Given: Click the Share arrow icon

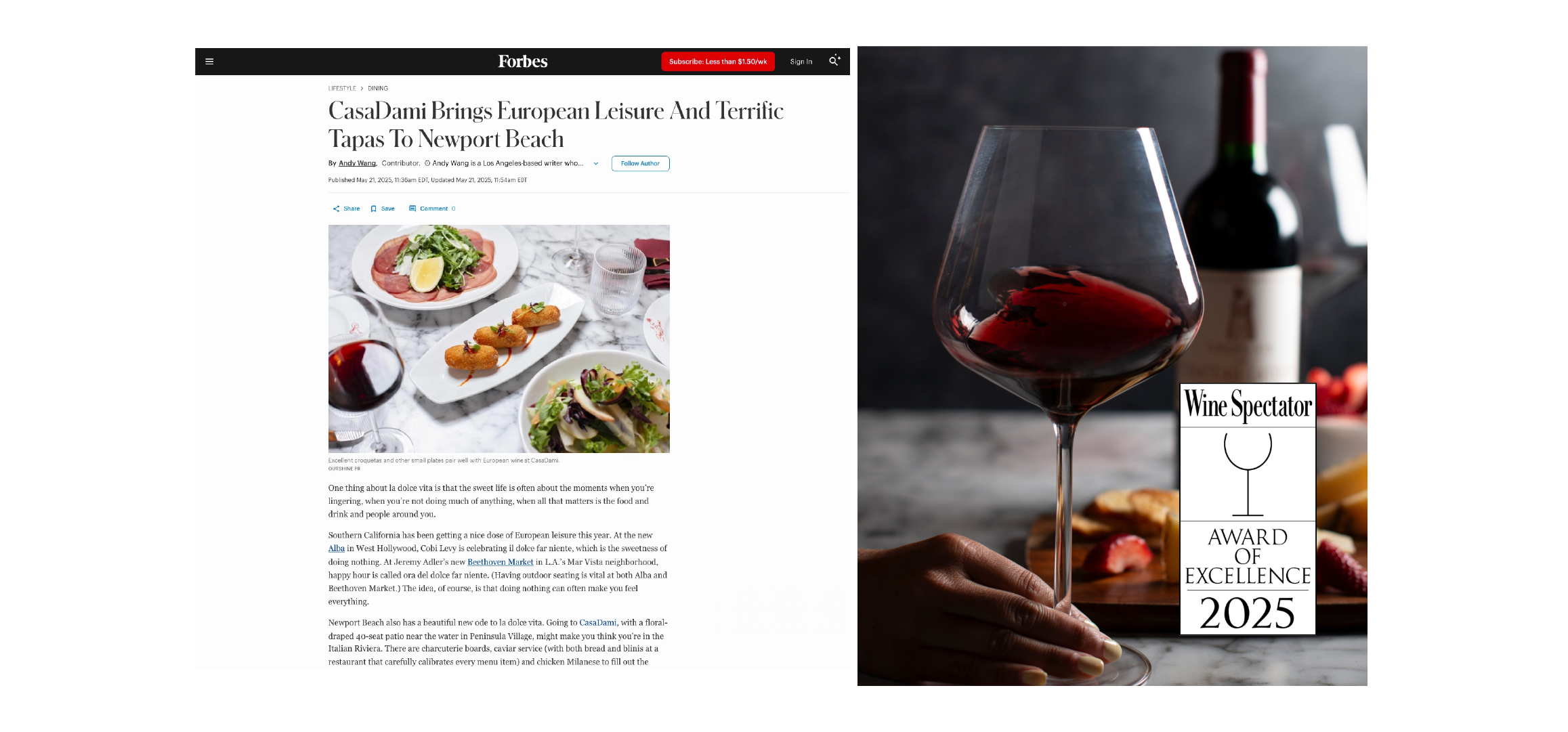Looking at the screenshot, I should 336,209.
